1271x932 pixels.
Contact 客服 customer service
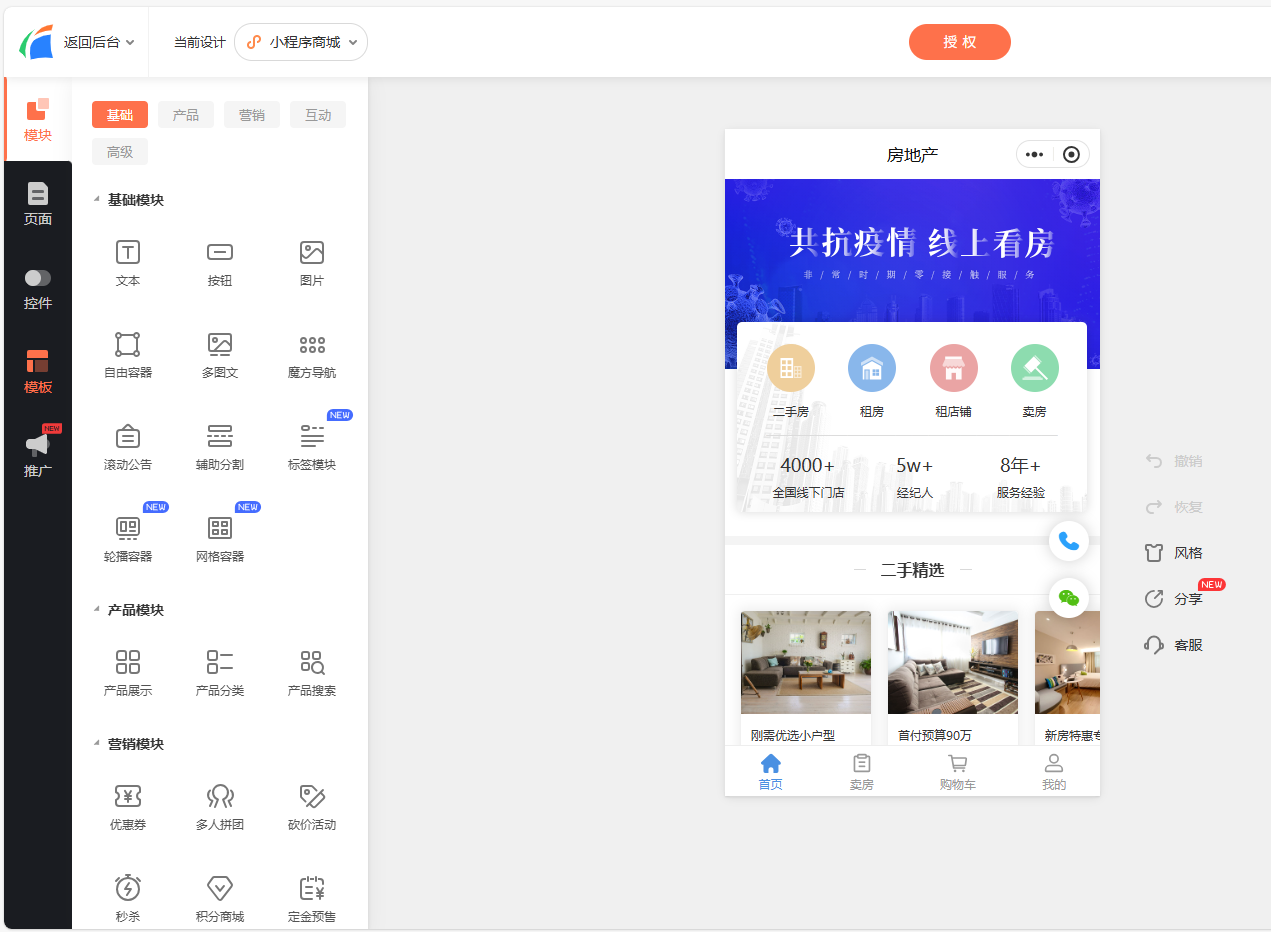pyautogui.click(x=1174, y=645)
